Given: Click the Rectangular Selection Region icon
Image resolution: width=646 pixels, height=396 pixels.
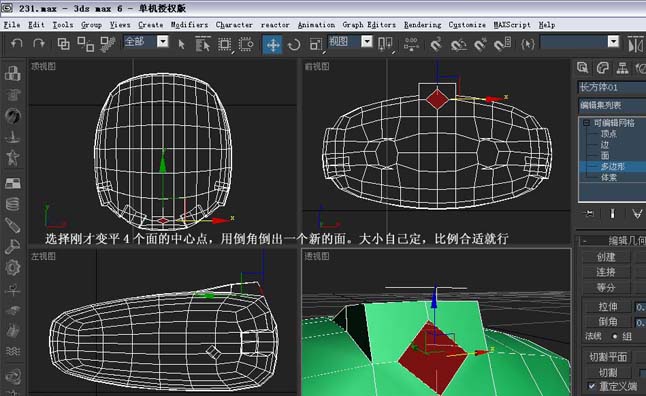Looking at the screenshot, I should [x=225, y=44].
